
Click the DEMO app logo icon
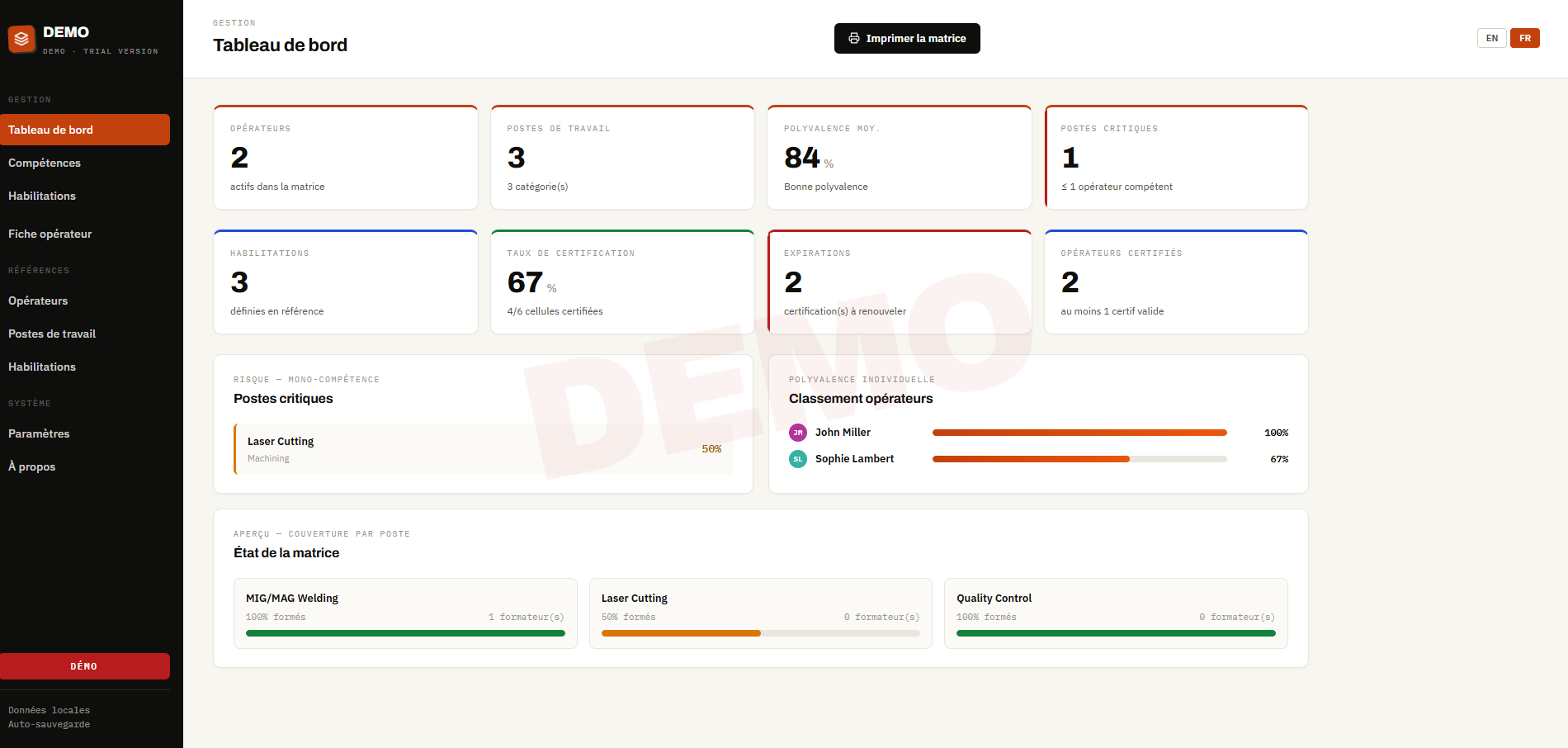point(21,39)
